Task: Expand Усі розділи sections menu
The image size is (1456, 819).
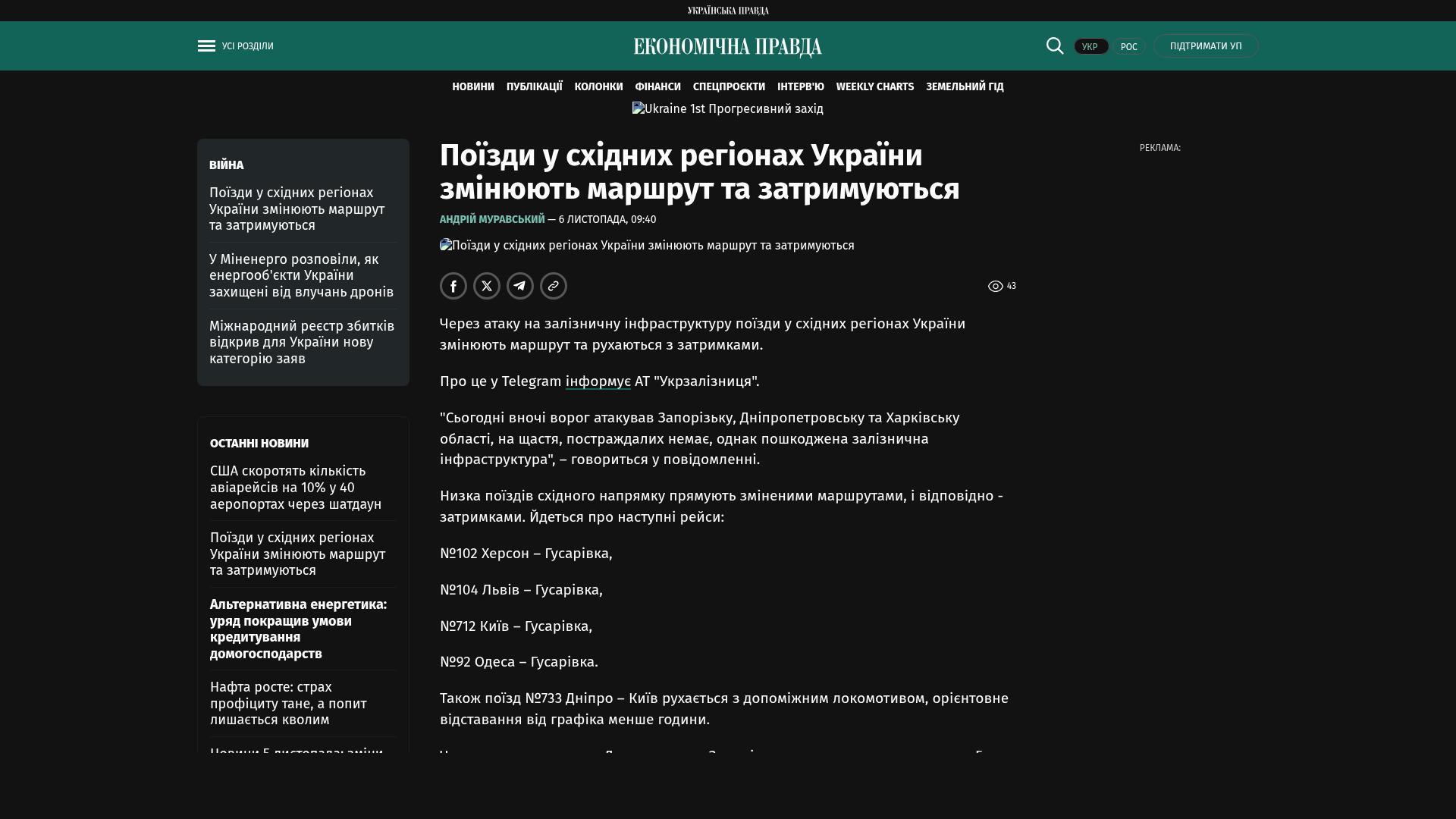Action: coord(247,46)
